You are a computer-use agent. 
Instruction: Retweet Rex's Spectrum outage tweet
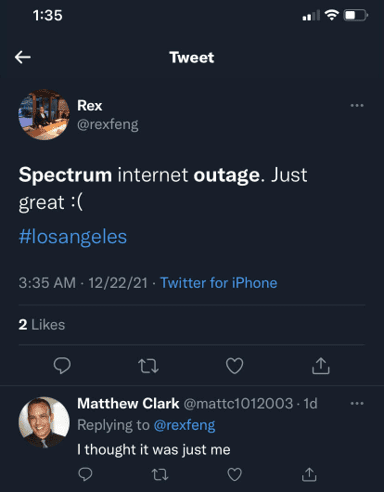click(x=148, y=366)
